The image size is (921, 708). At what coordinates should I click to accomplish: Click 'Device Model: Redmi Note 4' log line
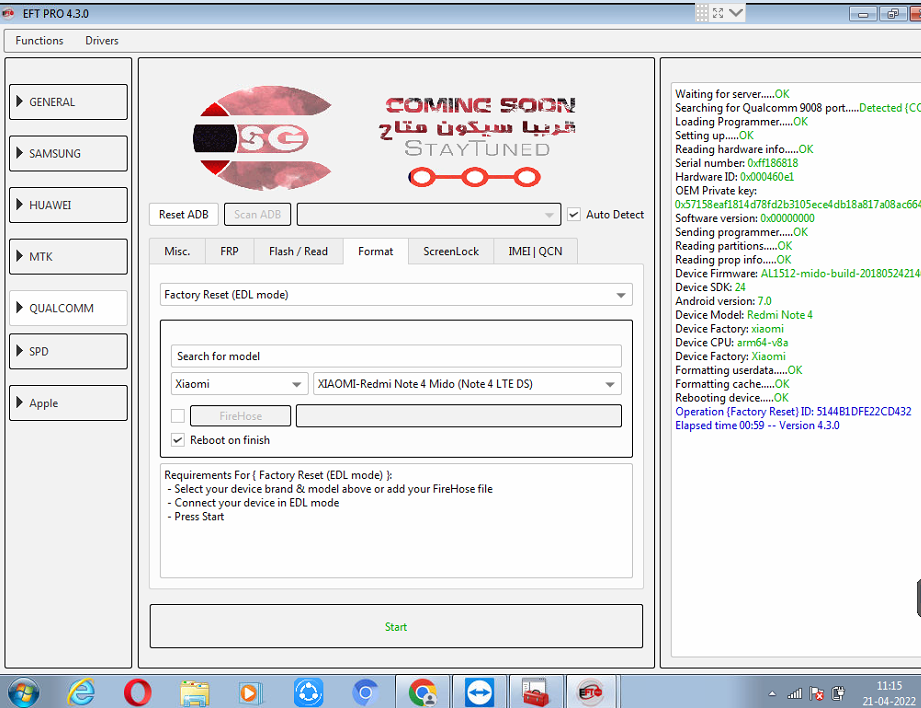coord(744,315)
